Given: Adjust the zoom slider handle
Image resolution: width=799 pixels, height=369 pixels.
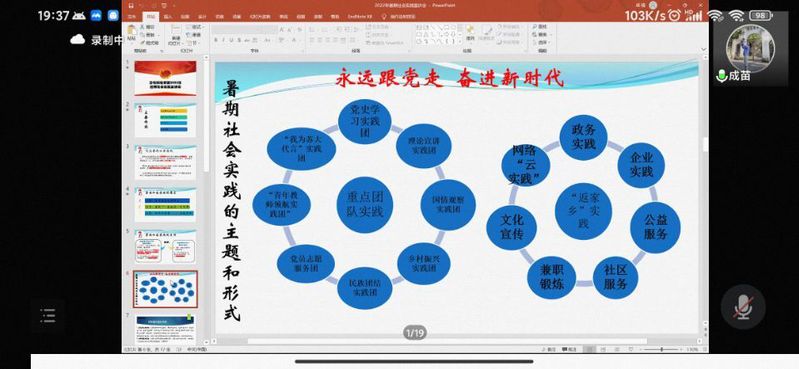Looking at the screenshot, I should 661,350.
